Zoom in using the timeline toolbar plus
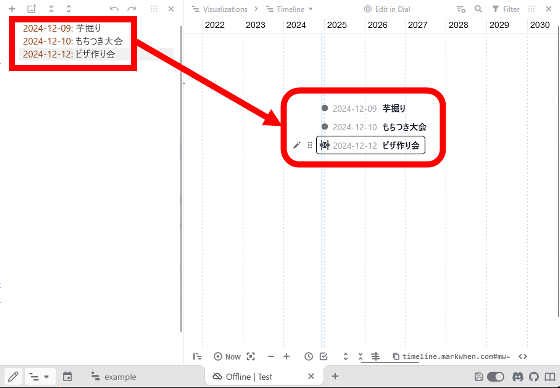Screen dimensions: 560x388 (286, 356)
